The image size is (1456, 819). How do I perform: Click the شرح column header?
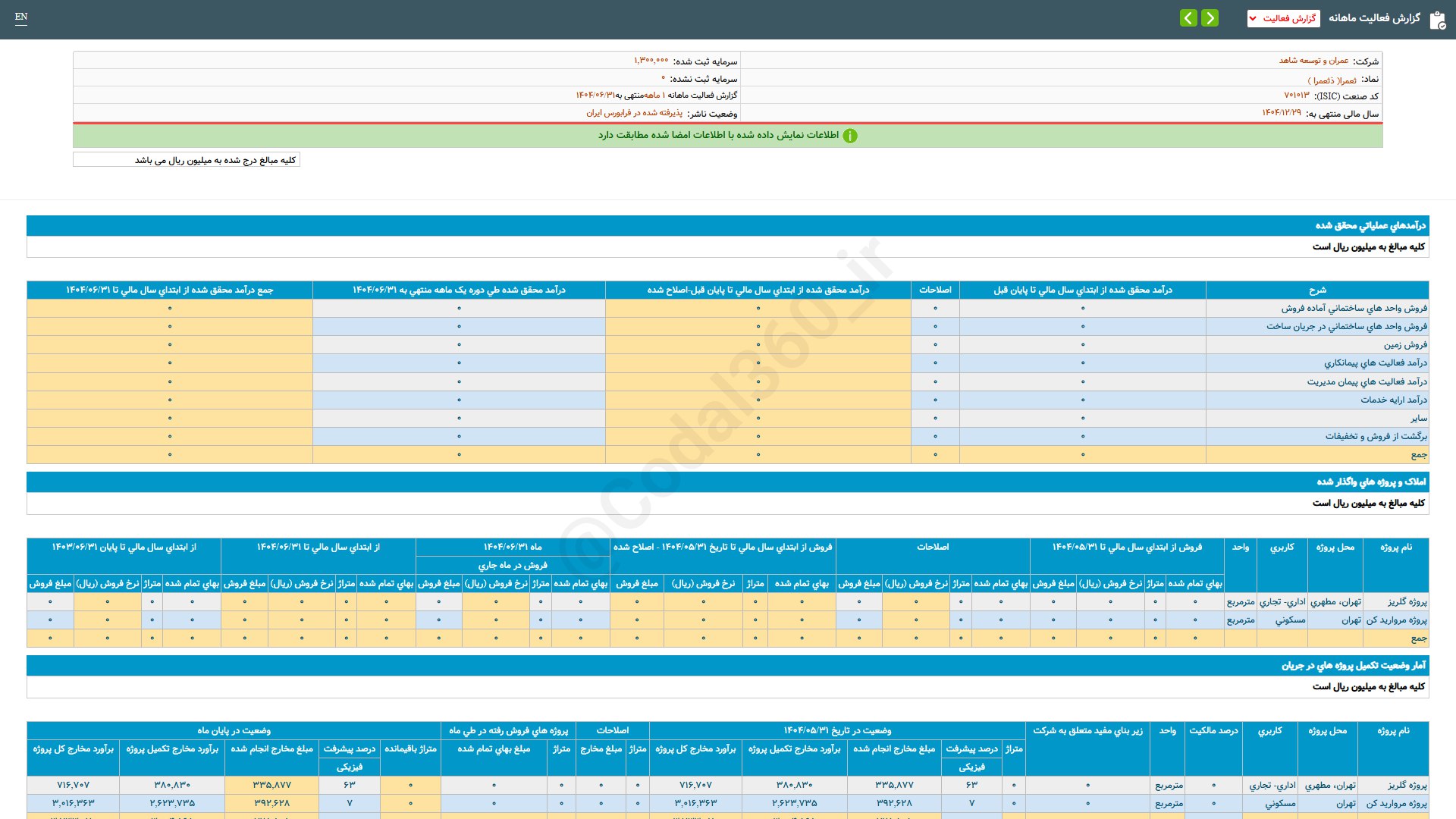pos(1317,290)
